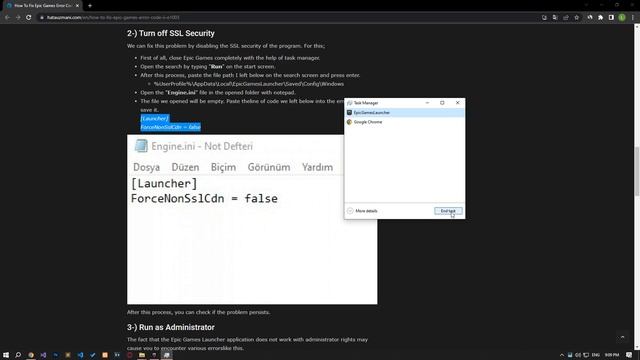The image size is (640, 360).
Task: Click EpicGamesLauncher process icon
Action: pyautogui.click(x=349, y=112)
